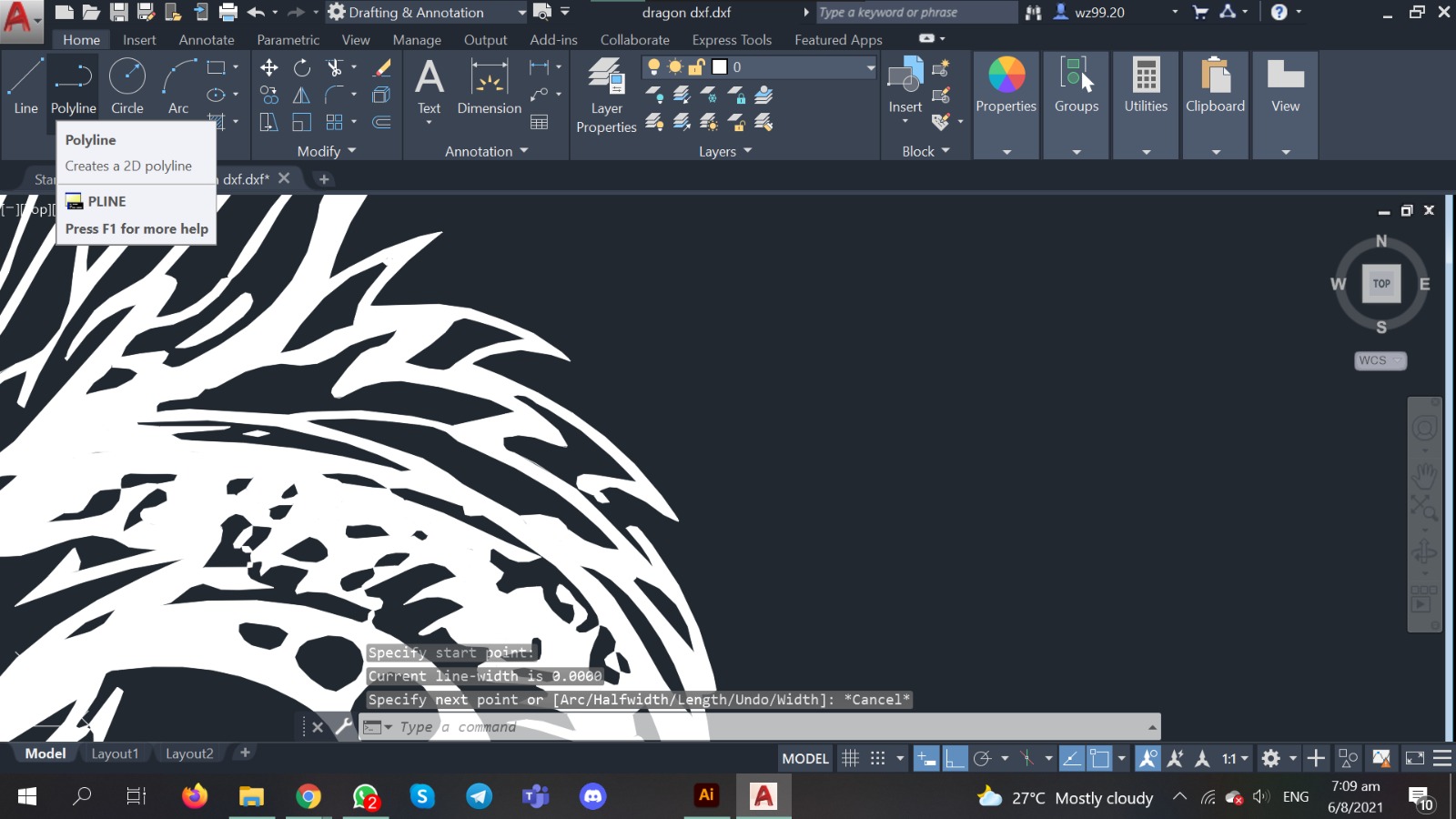This screenshot has height=819, width=1456.
Task: Switch to the Layout2 tab
Action: click(x=189, y=753)
